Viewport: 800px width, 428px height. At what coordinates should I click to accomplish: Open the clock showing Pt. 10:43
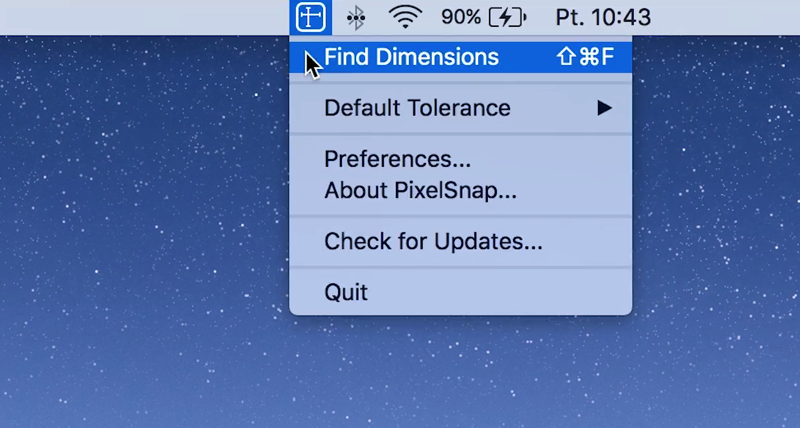(602, 17)
